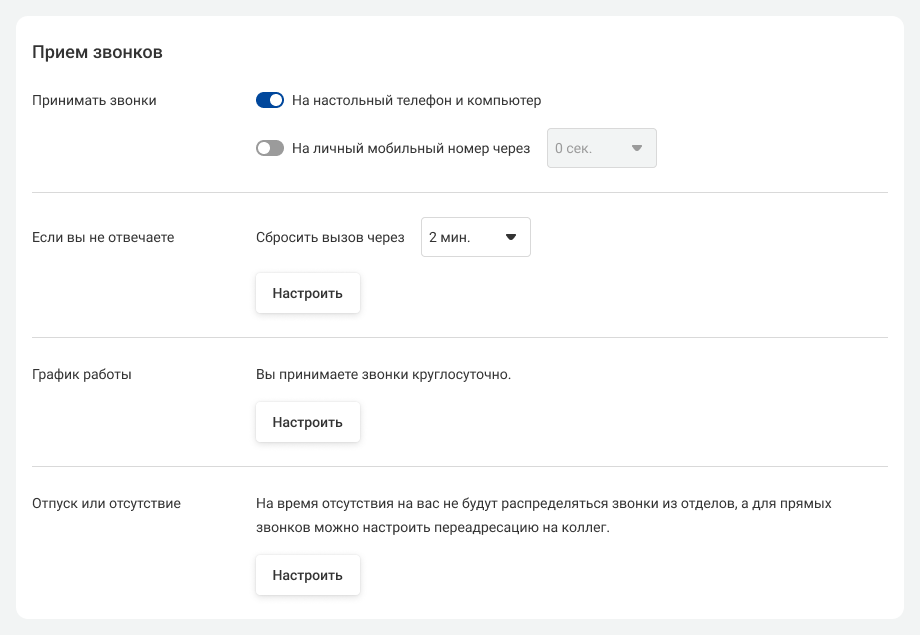Click the 'На личный мобильный номер через' text
This screenshot has width=920, height=635.
(410, 148)
